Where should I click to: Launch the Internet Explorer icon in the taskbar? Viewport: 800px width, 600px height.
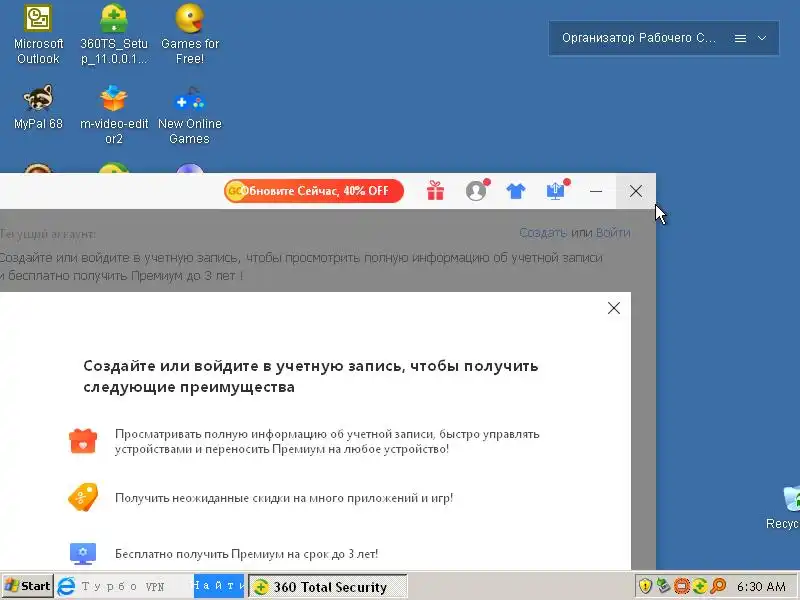[66, 586]
